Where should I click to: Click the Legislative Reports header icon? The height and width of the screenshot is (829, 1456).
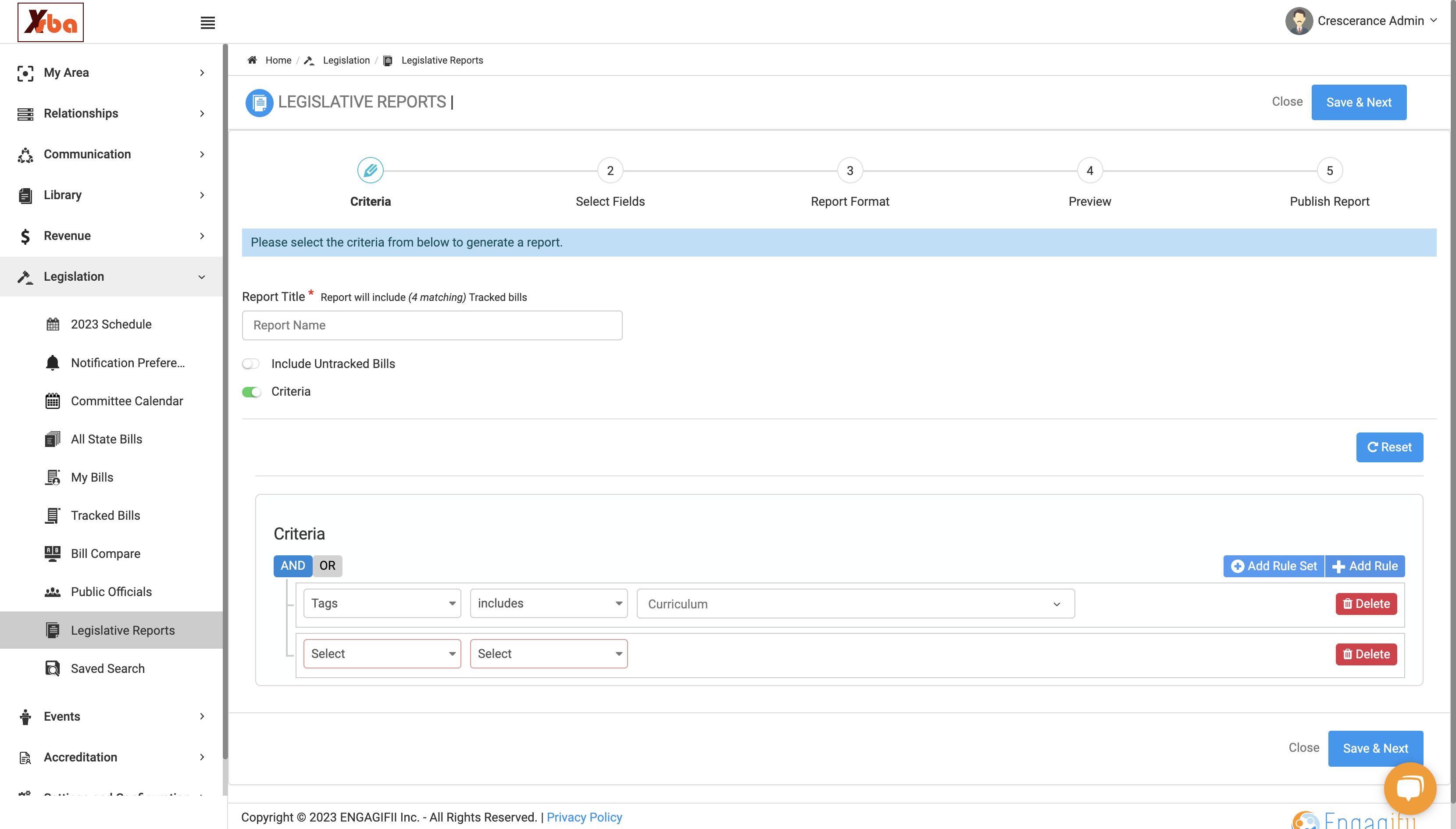[260, 103]
